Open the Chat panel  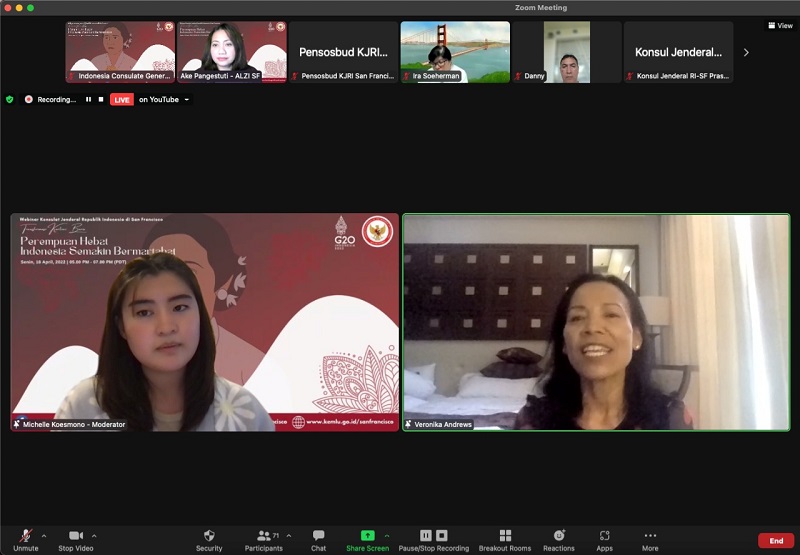pyautogui.click(x=318, y=540)
